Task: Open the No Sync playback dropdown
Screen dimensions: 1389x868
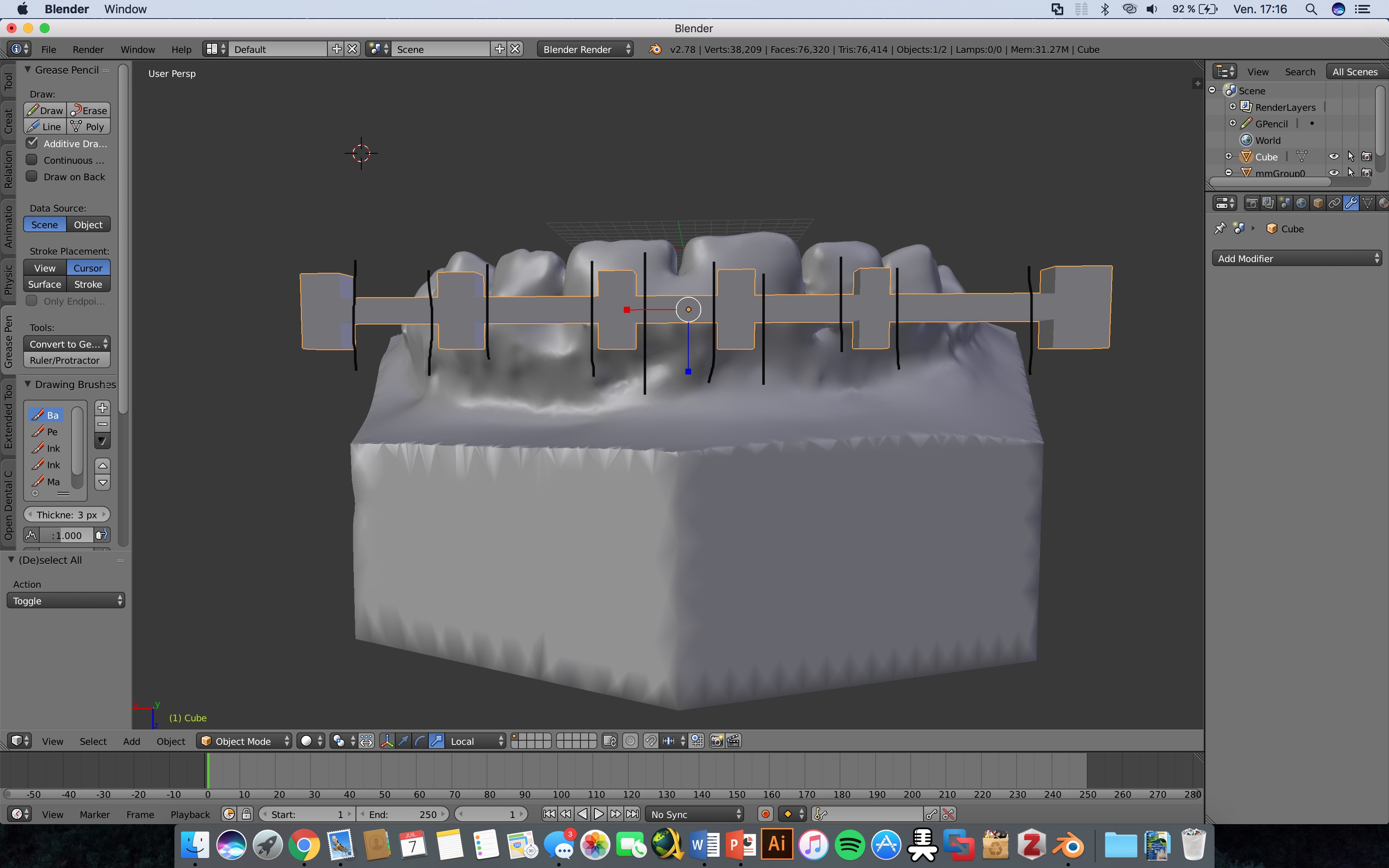Action: pyautogui.click(x=694, y=814)
